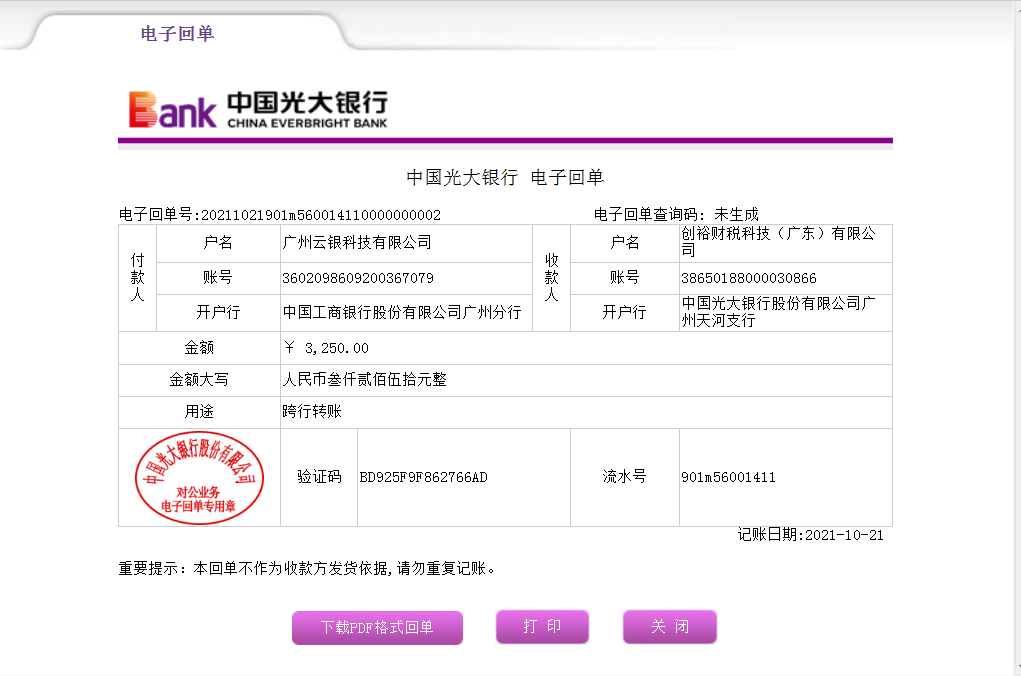
Task: Click the 收款人 header cell
Action: point(552,278)
